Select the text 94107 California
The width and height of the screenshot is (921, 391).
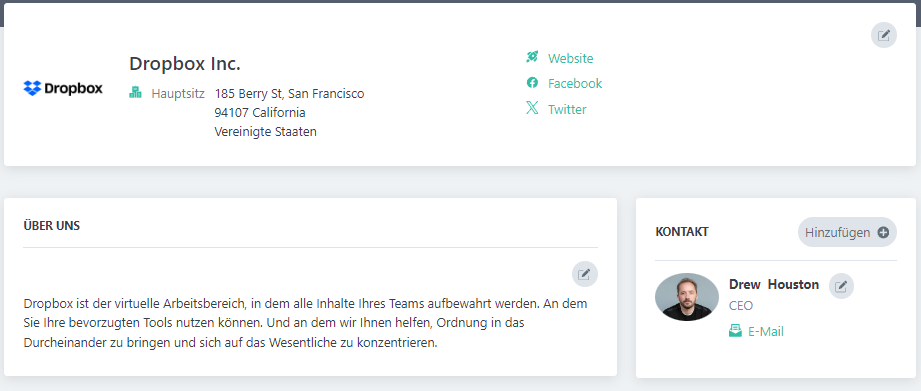[260, 112]
